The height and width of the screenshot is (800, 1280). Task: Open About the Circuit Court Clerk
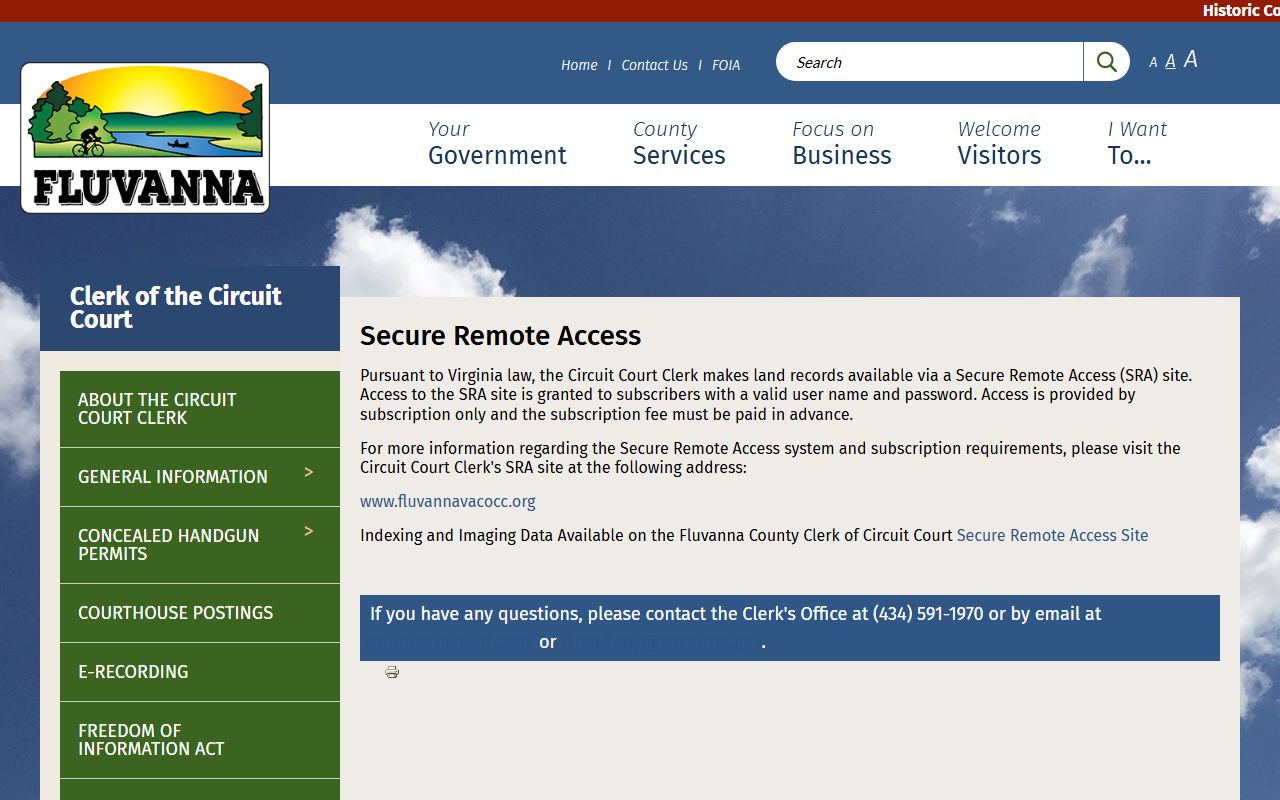[x=200, y=409]
